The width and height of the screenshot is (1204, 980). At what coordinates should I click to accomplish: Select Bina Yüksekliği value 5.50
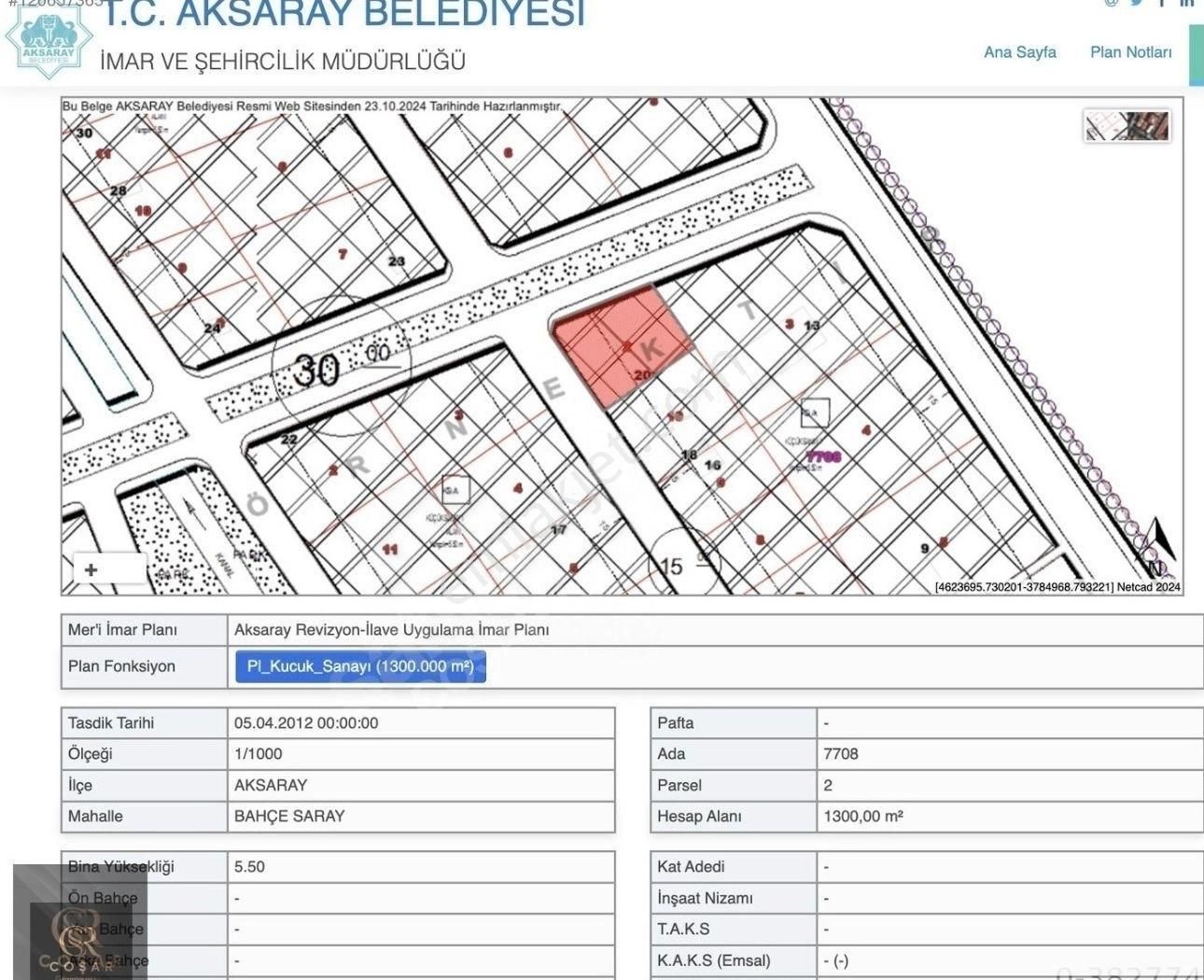tap(249, 866)
